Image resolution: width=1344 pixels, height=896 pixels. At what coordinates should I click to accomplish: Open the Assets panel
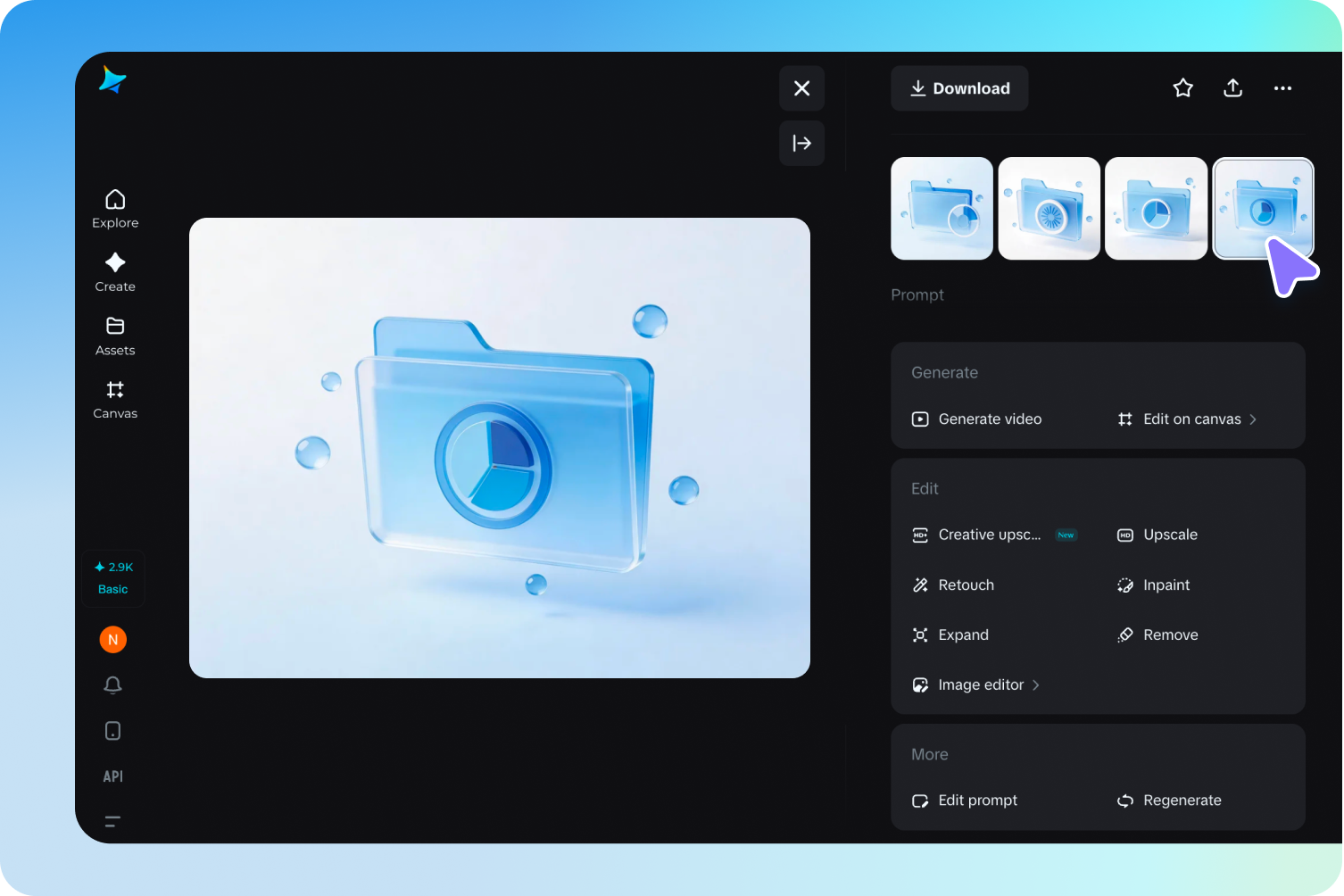pyautogui.click(x=114, y=336)
